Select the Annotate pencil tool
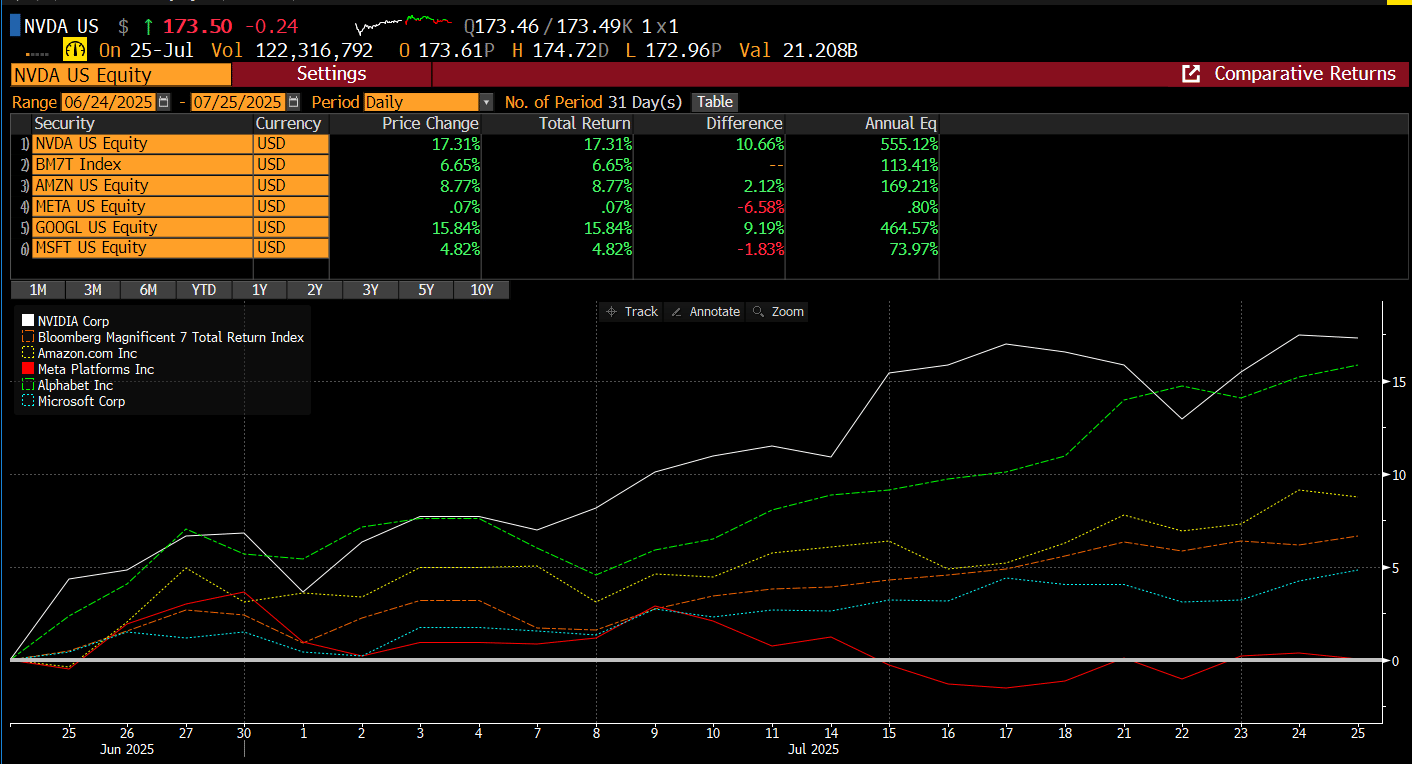 (705, 312)
